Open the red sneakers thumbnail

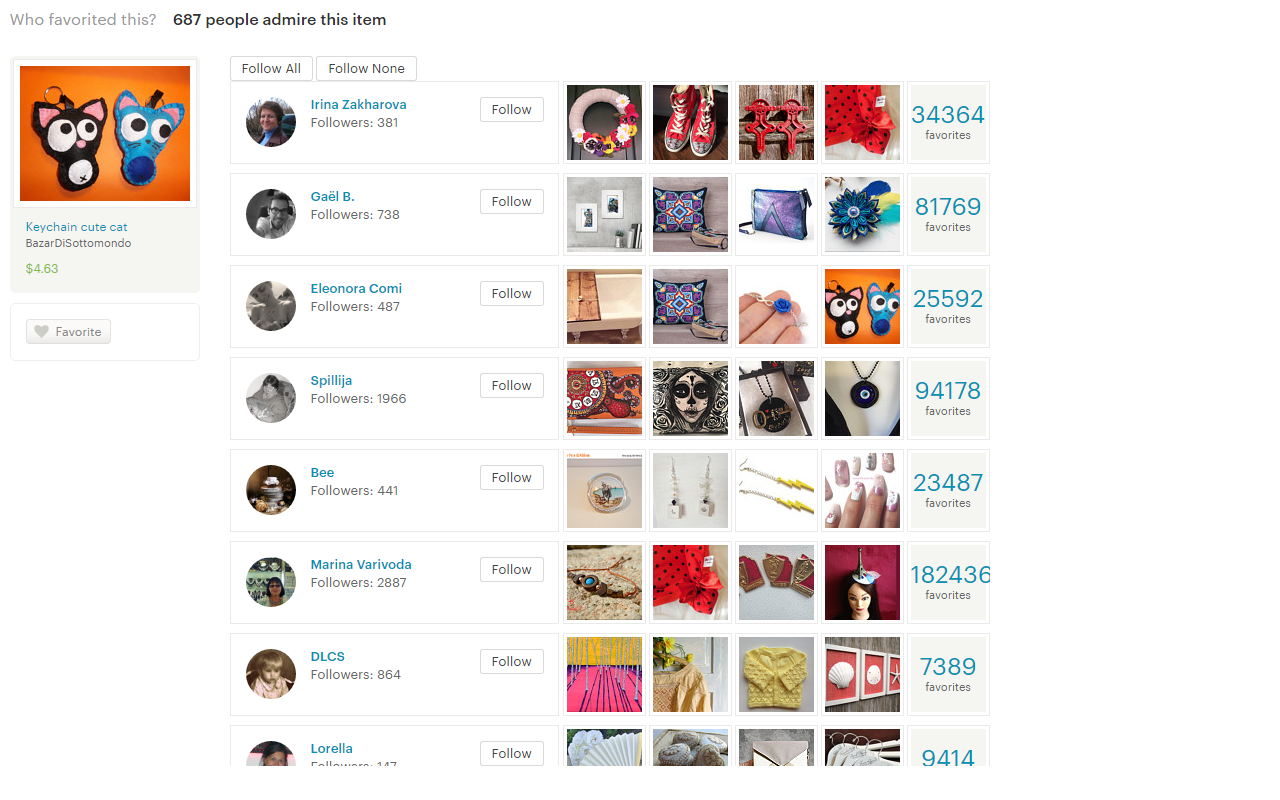click(x=690, y=122)
